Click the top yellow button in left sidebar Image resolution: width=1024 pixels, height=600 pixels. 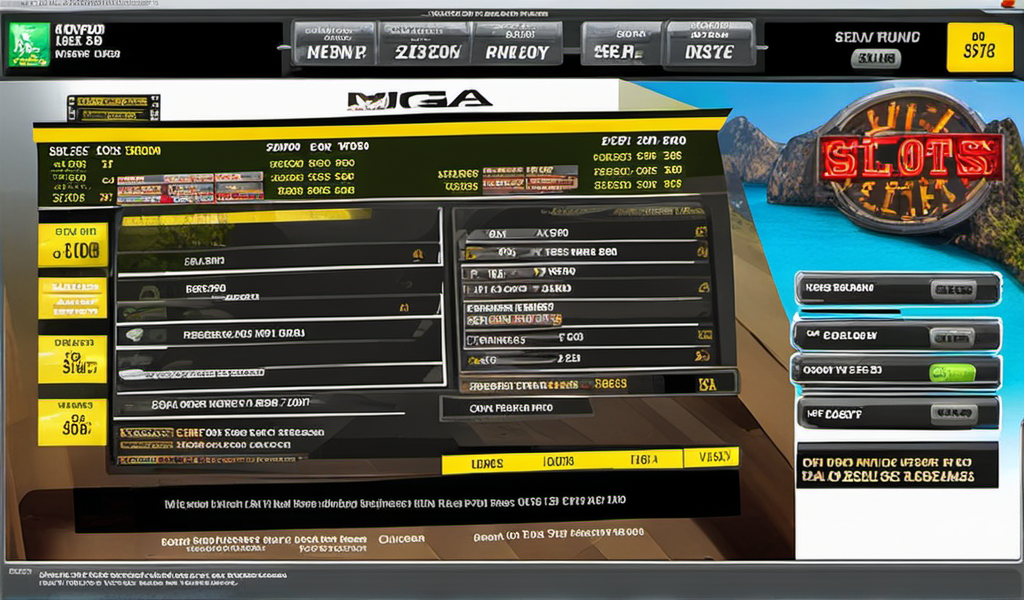point(73,245)
